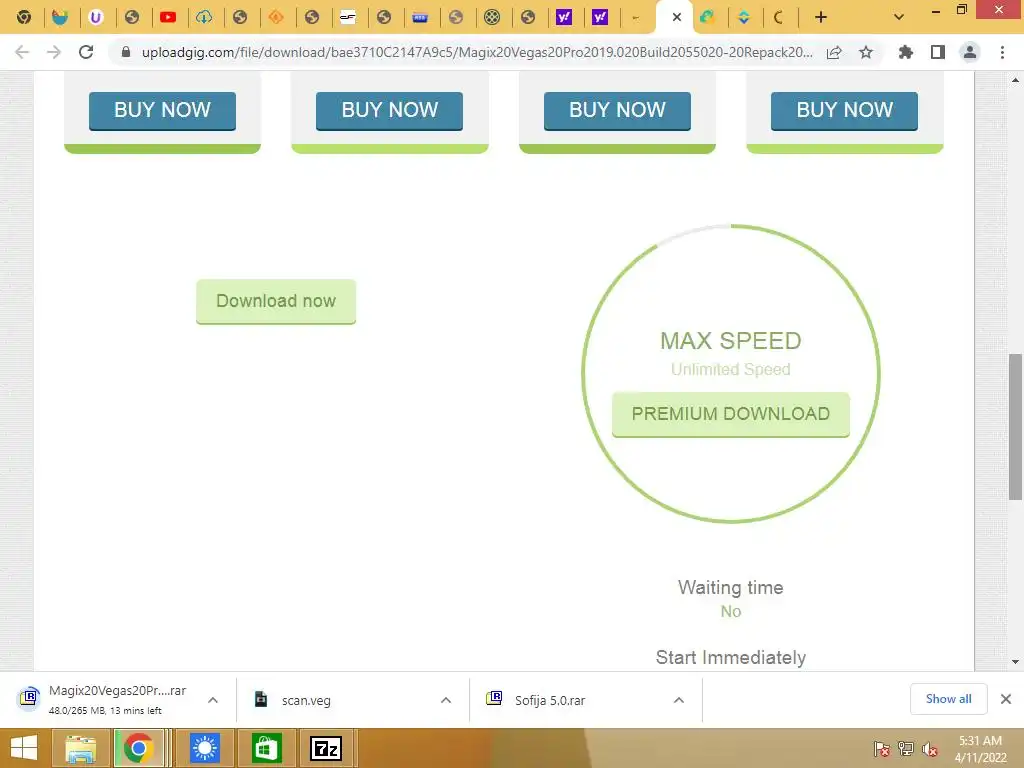Open the blue sun app in taskbar

204,748
